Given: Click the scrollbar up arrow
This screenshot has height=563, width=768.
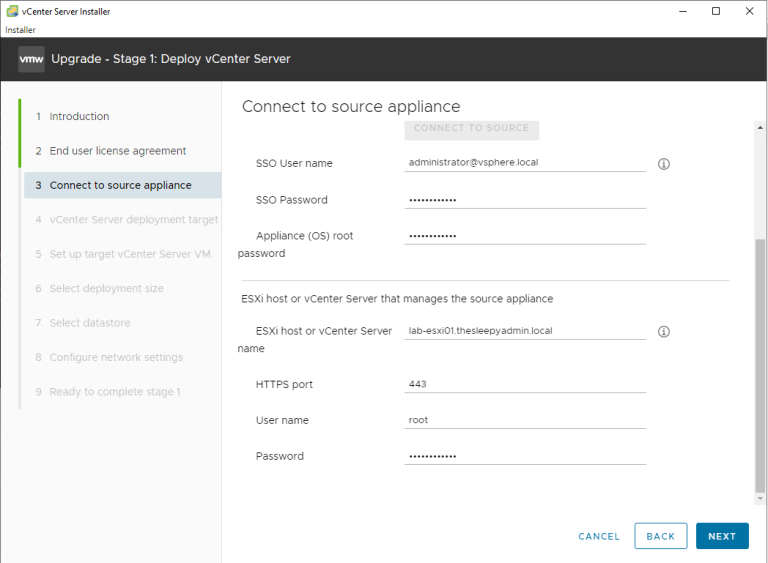Looking at the screenshot, I should tap(760, 127).
